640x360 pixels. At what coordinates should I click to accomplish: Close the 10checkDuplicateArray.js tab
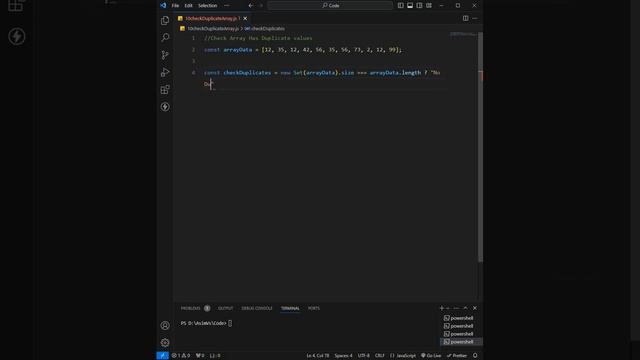(x=245, y=18)
